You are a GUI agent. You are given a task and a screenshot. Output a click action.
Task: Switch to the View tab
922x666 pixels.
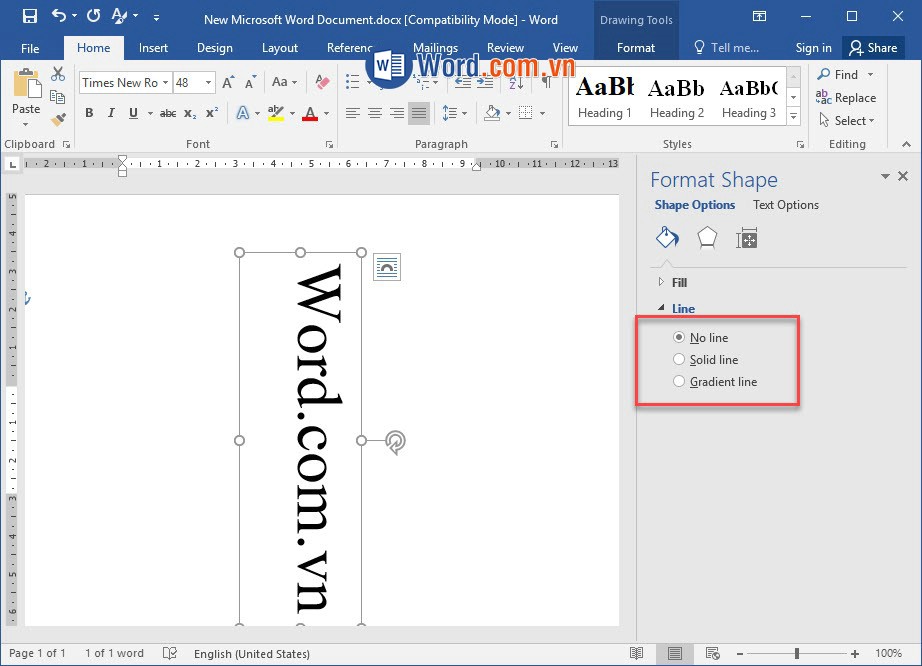click(565, 48)
